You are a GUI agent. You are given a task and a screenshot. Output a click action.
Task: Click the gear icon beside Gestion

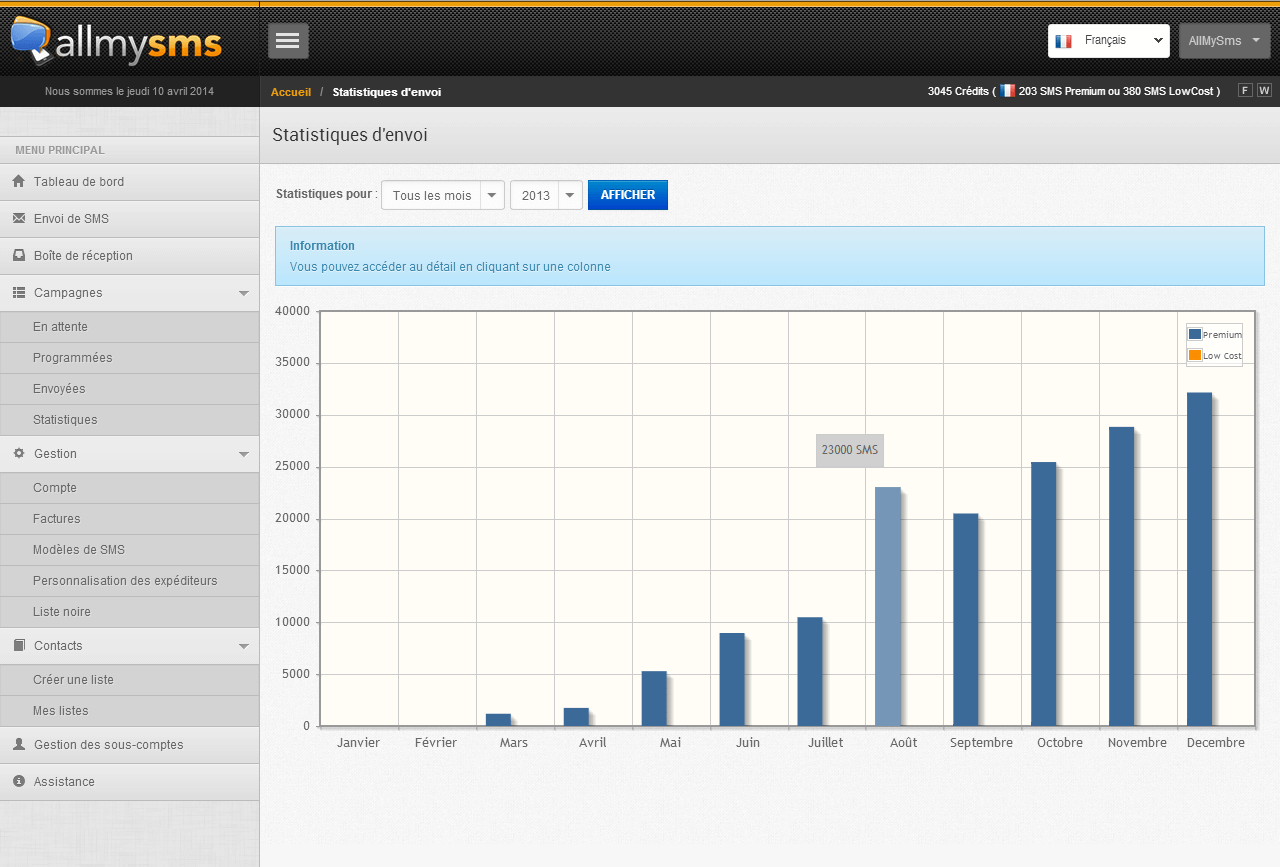pyautogui.click(x=18, y=453)
